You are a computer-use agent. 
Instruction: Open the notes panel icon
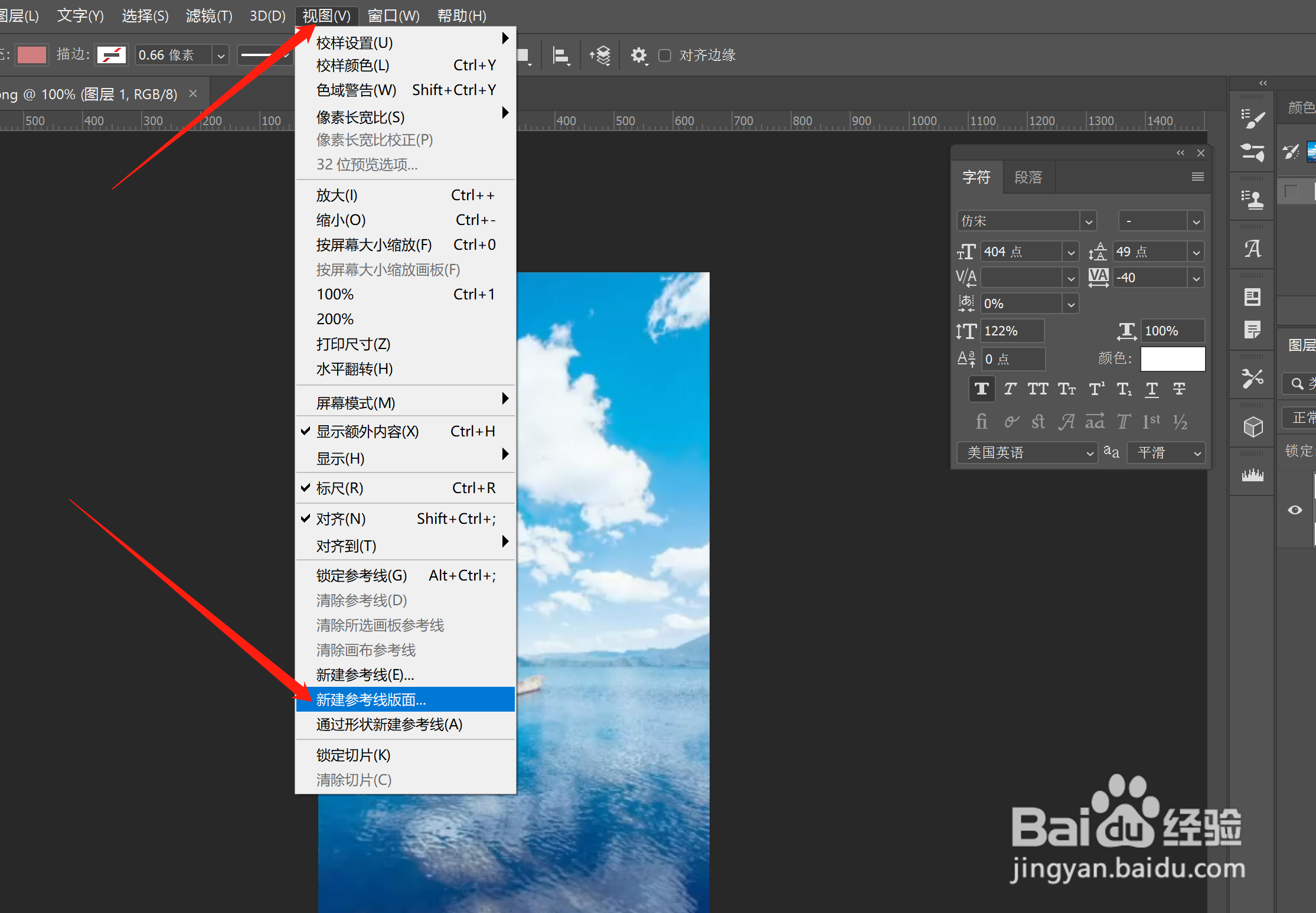point(1252,329)
